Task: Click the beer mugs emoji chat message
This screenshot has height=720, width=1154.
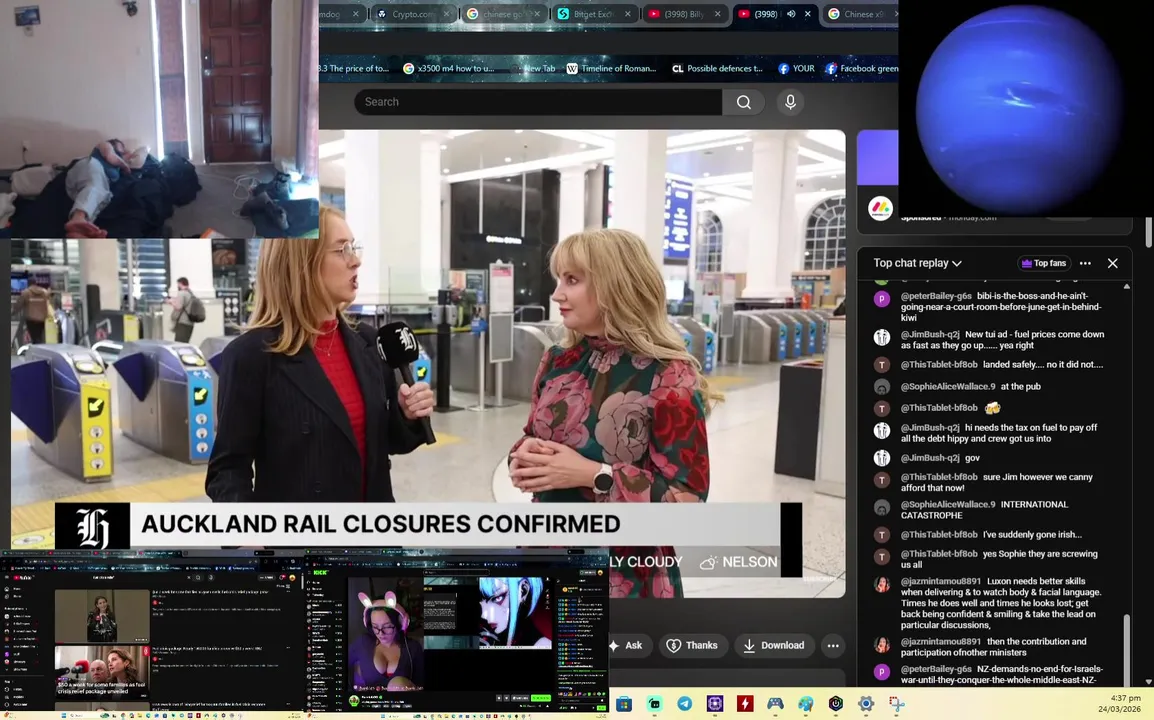Action: pos(992,408)
